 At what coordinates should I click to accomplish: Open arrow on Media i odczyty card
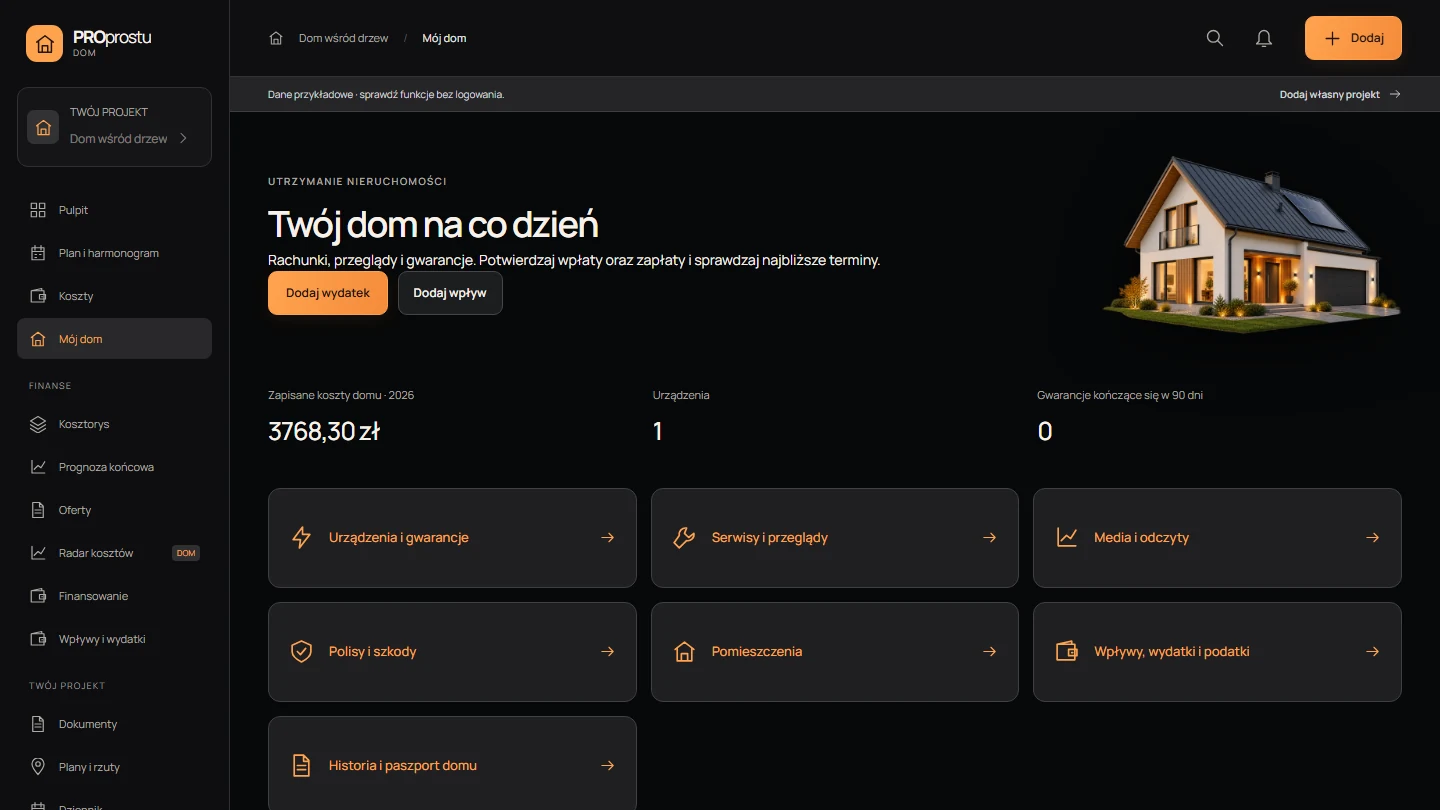(x=1372, y=537)
